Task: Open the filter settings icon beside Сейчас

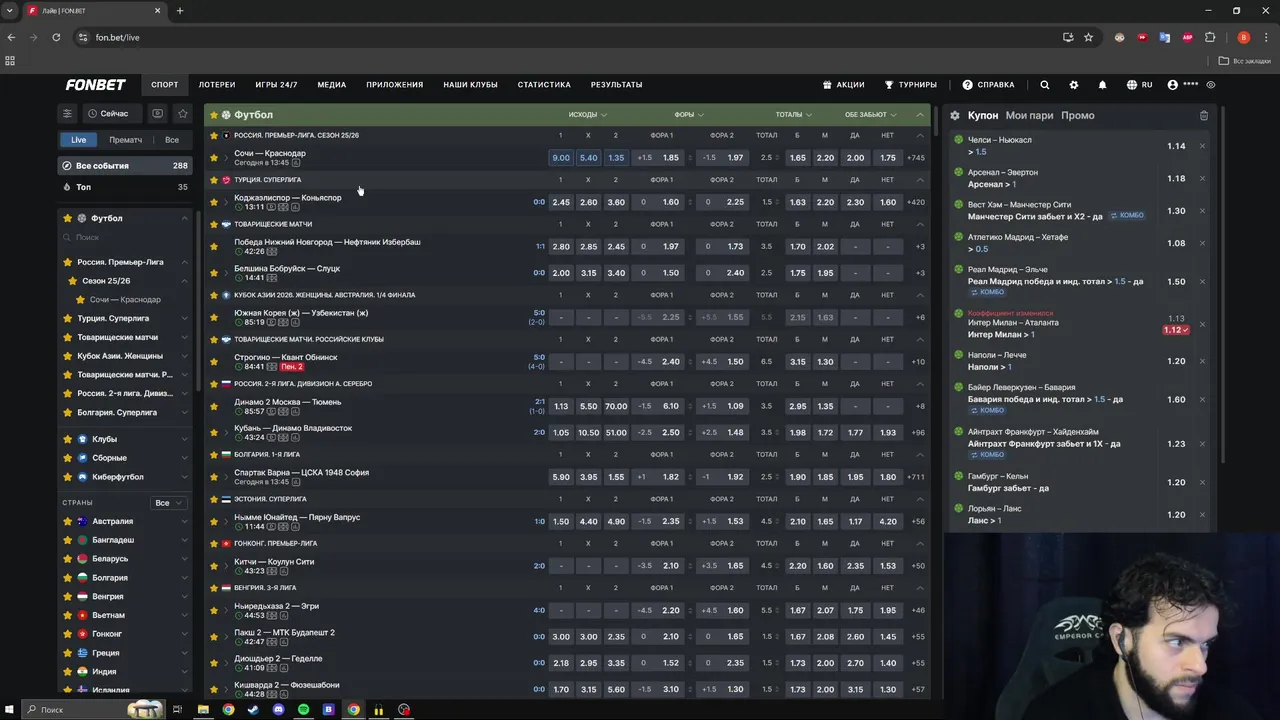Action: tap(67, 113)
